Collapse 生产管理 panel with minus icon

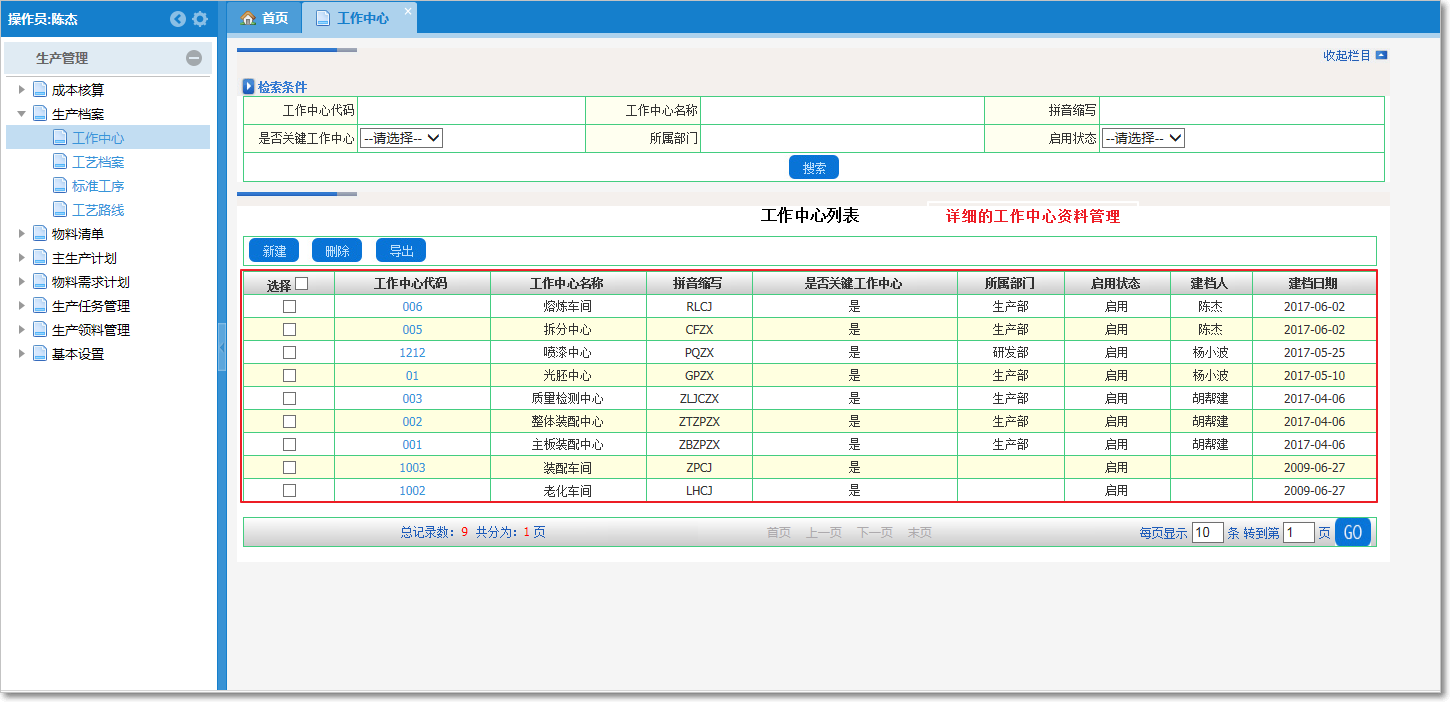pos(194,59)
